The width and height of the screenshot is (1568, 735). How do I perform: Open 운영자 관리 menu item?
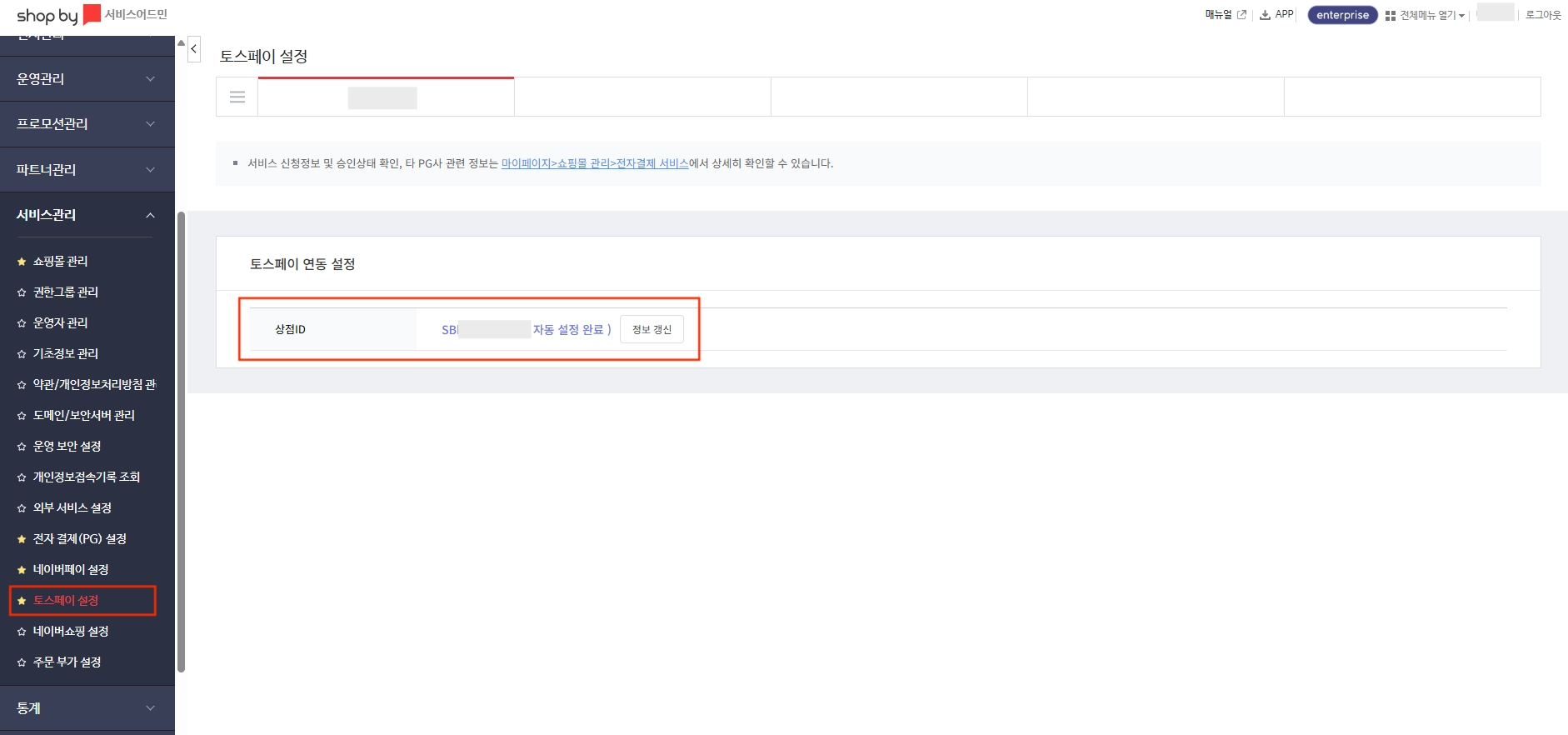[x=60, y=323]
